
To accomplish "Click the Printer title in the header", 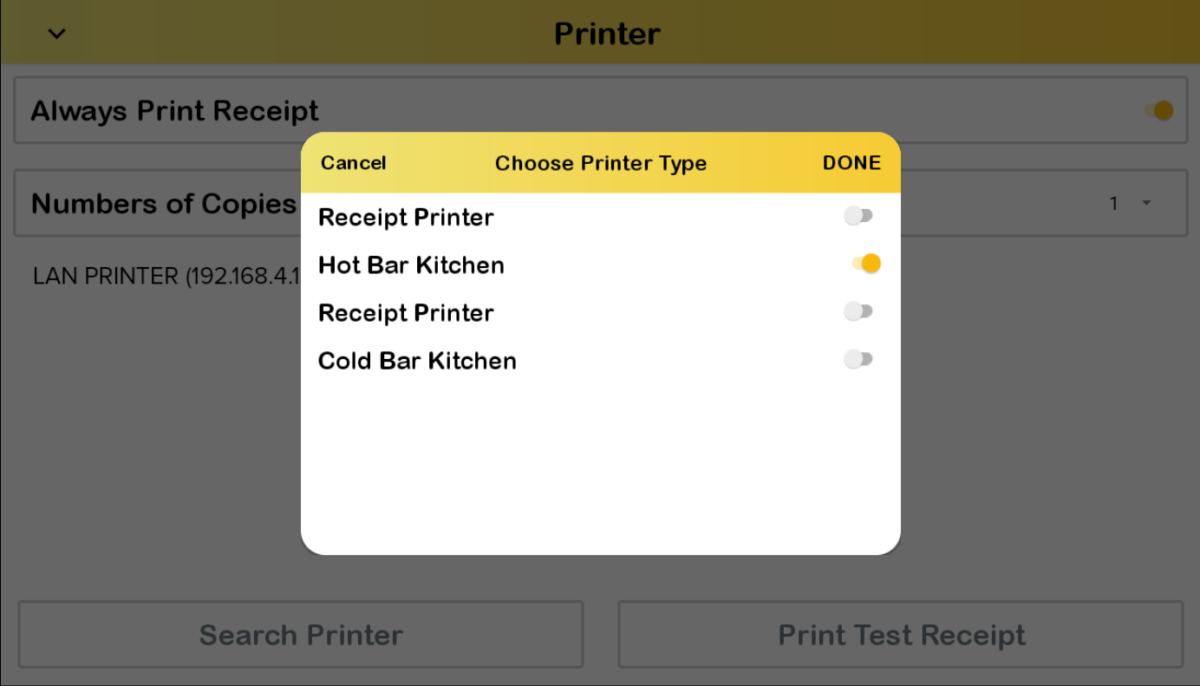I will [606, 33].
